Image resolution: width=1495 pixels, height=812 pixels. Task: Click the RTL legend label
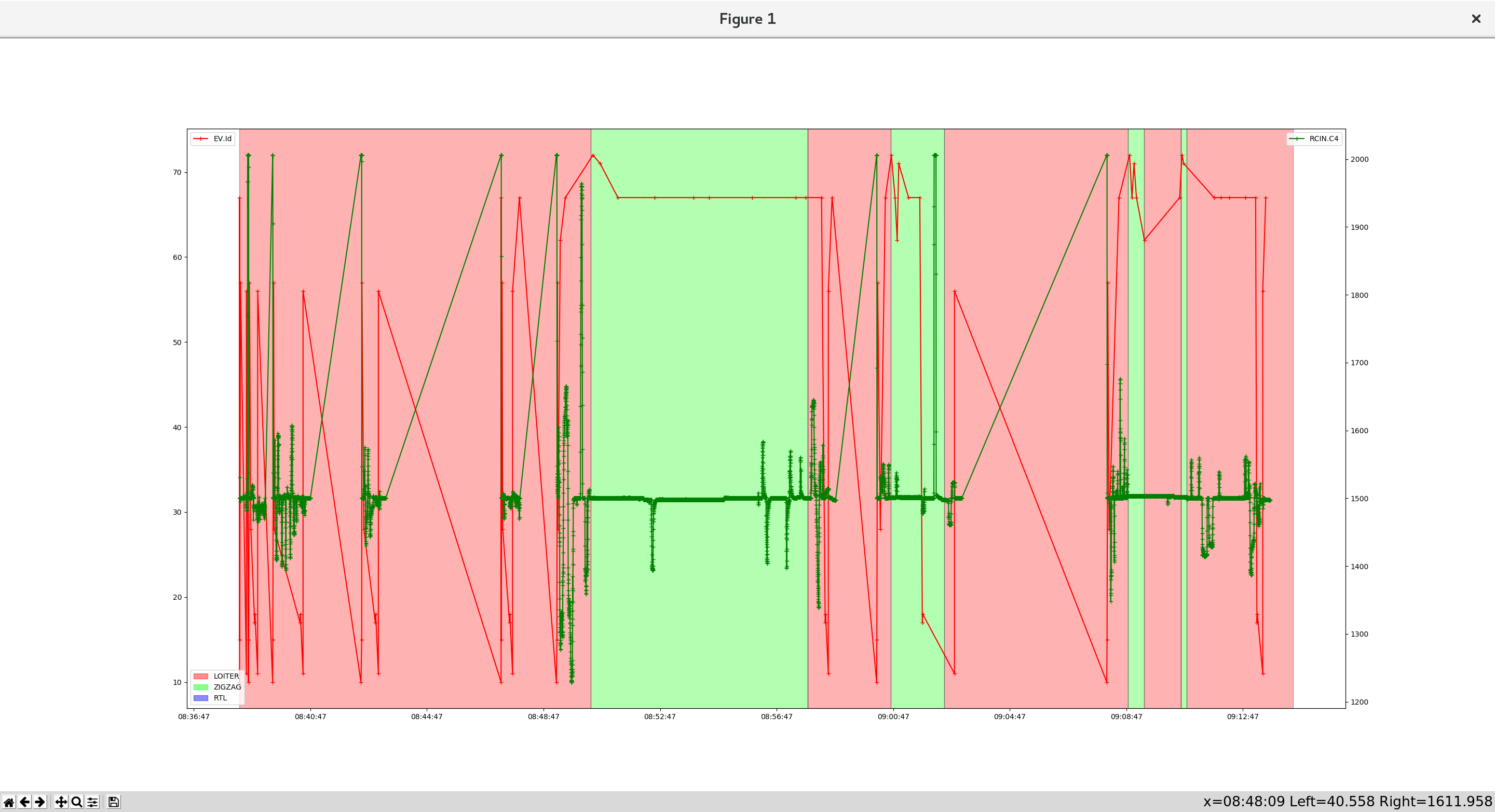[x=221, y=698]
